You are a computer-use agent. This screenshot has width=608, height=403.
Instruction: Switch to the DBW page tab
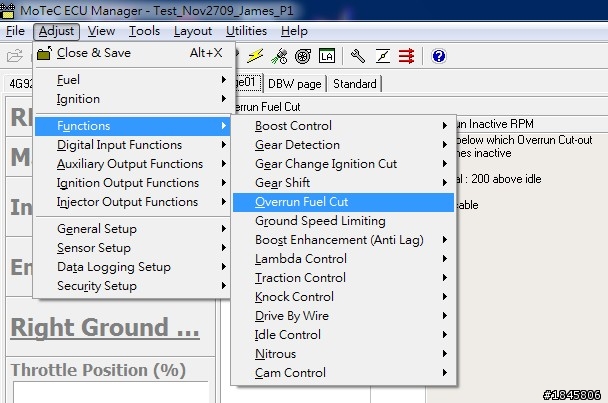tap(295, 84)
